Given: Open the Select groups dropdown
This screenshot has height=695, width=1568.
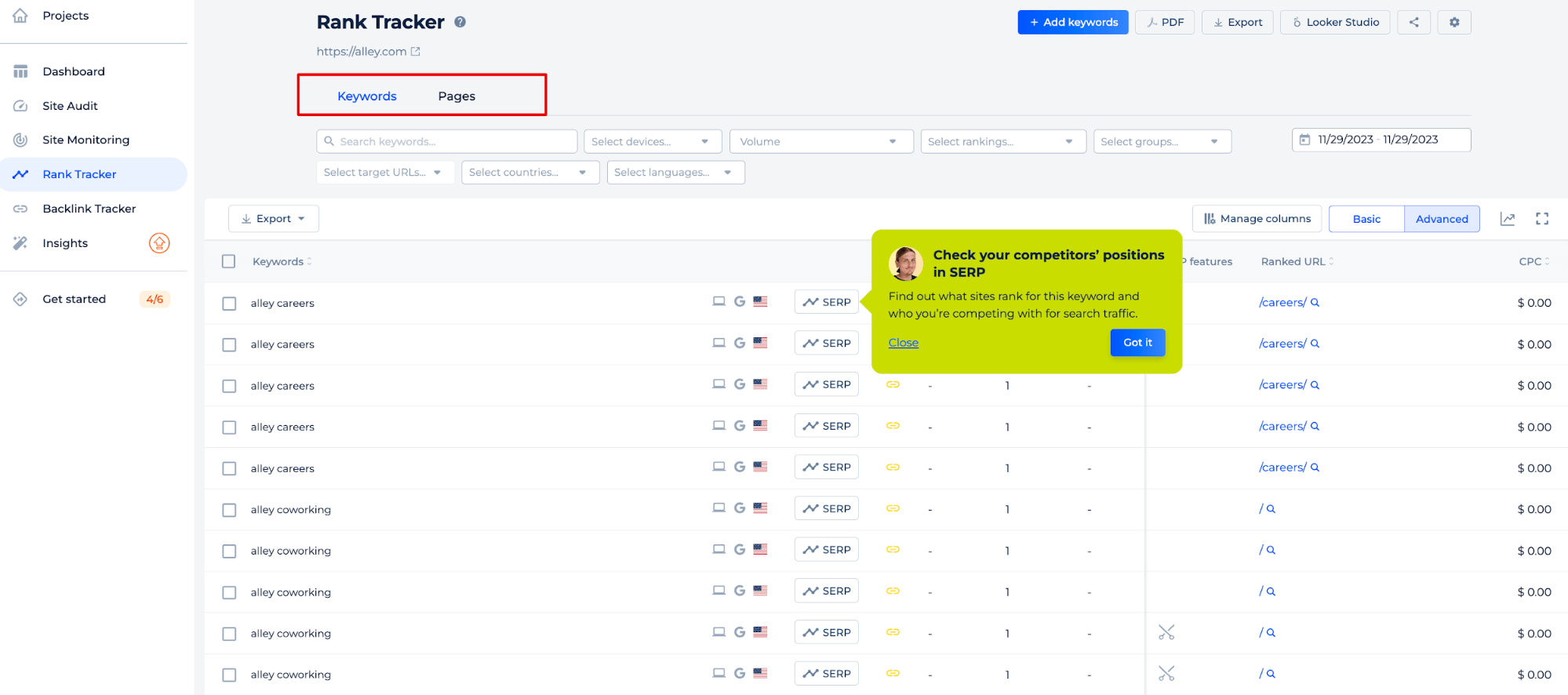Looking at the screenshot, I should pos(1162,141).
